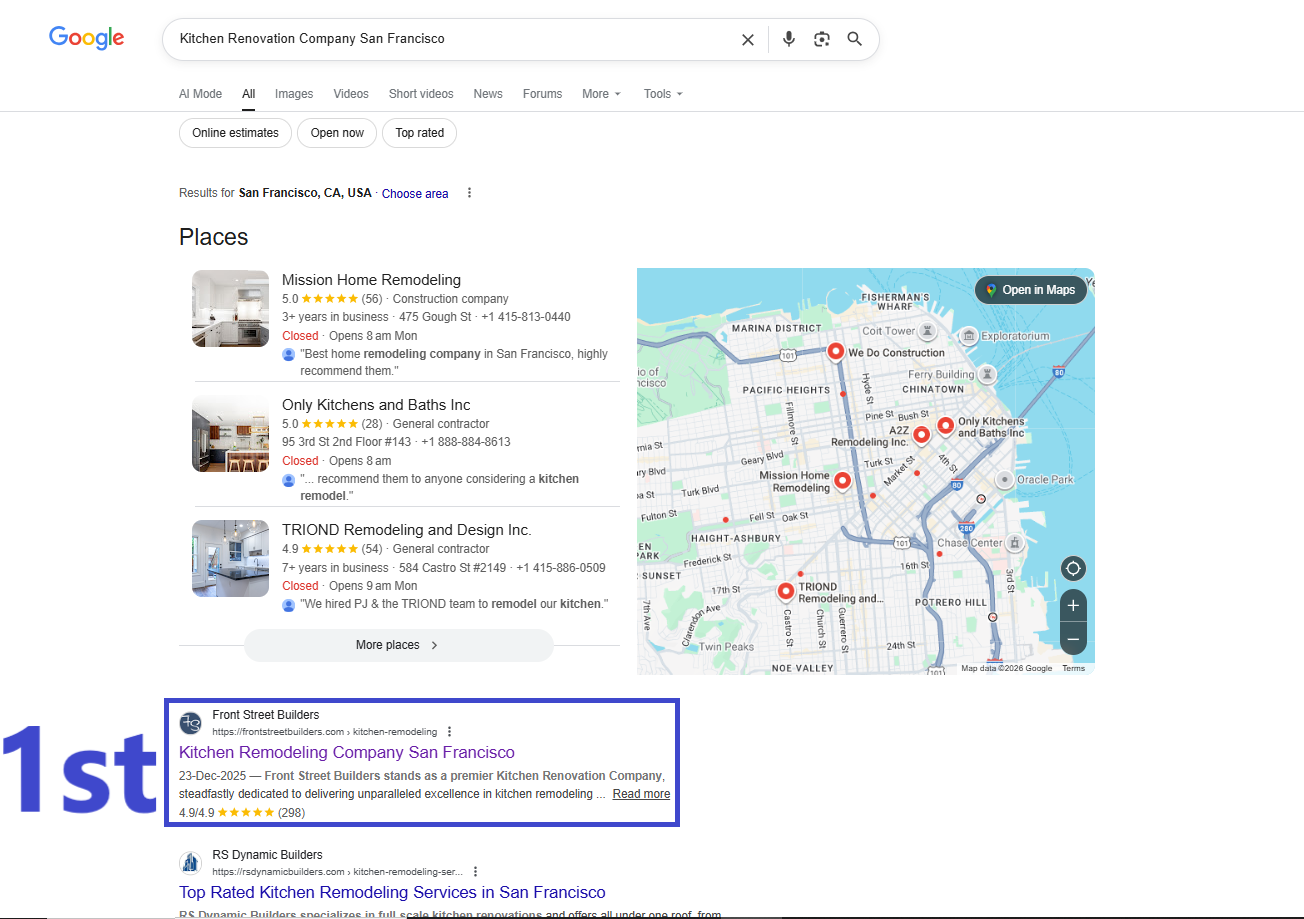The image size is (1304, 919).
Task: Click RS Dynamic Builders favicon
Action: coord(191,863)
